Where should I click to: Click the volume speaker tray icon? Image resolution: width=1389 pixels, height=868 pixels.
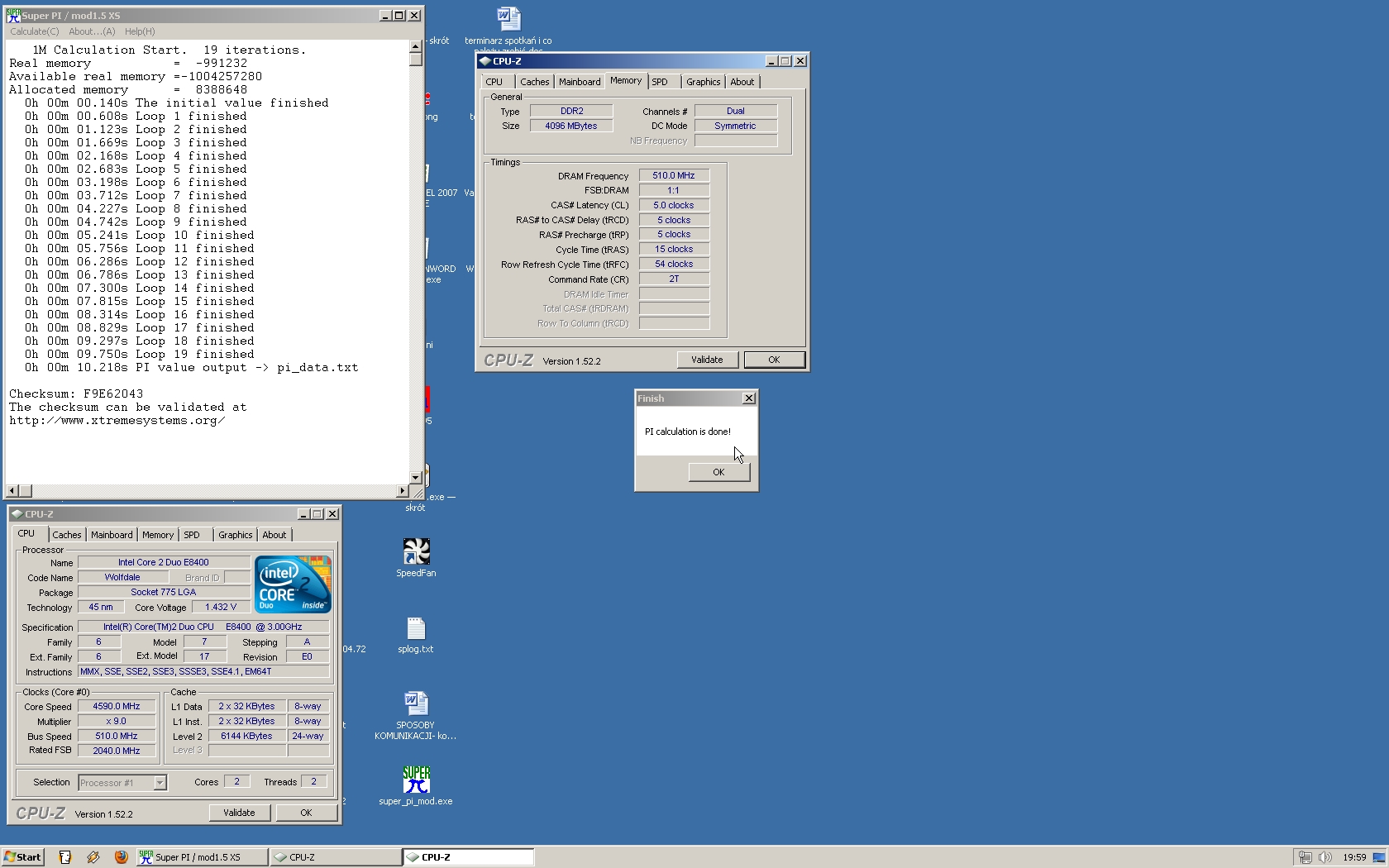[1325, 857]
